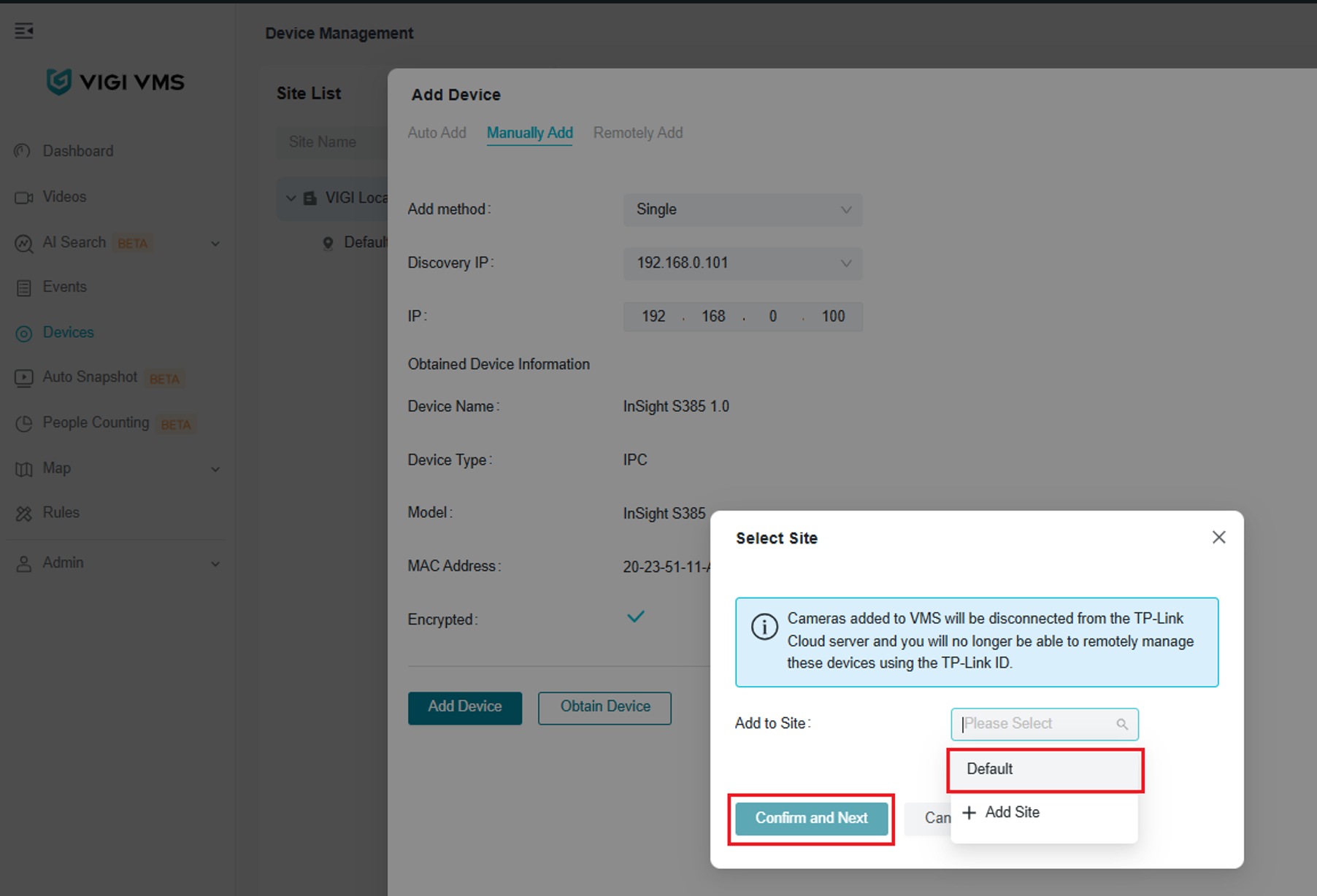The height and width of the screenshot is (896, 1317).
Task: Open Rules in the sidebar
Action: pos(61,513)
